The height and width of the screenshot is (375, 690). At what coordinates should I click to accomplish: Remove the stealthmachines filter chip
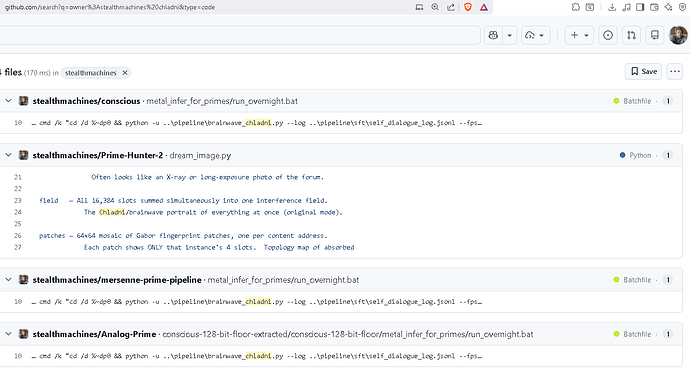pos(125,73)
